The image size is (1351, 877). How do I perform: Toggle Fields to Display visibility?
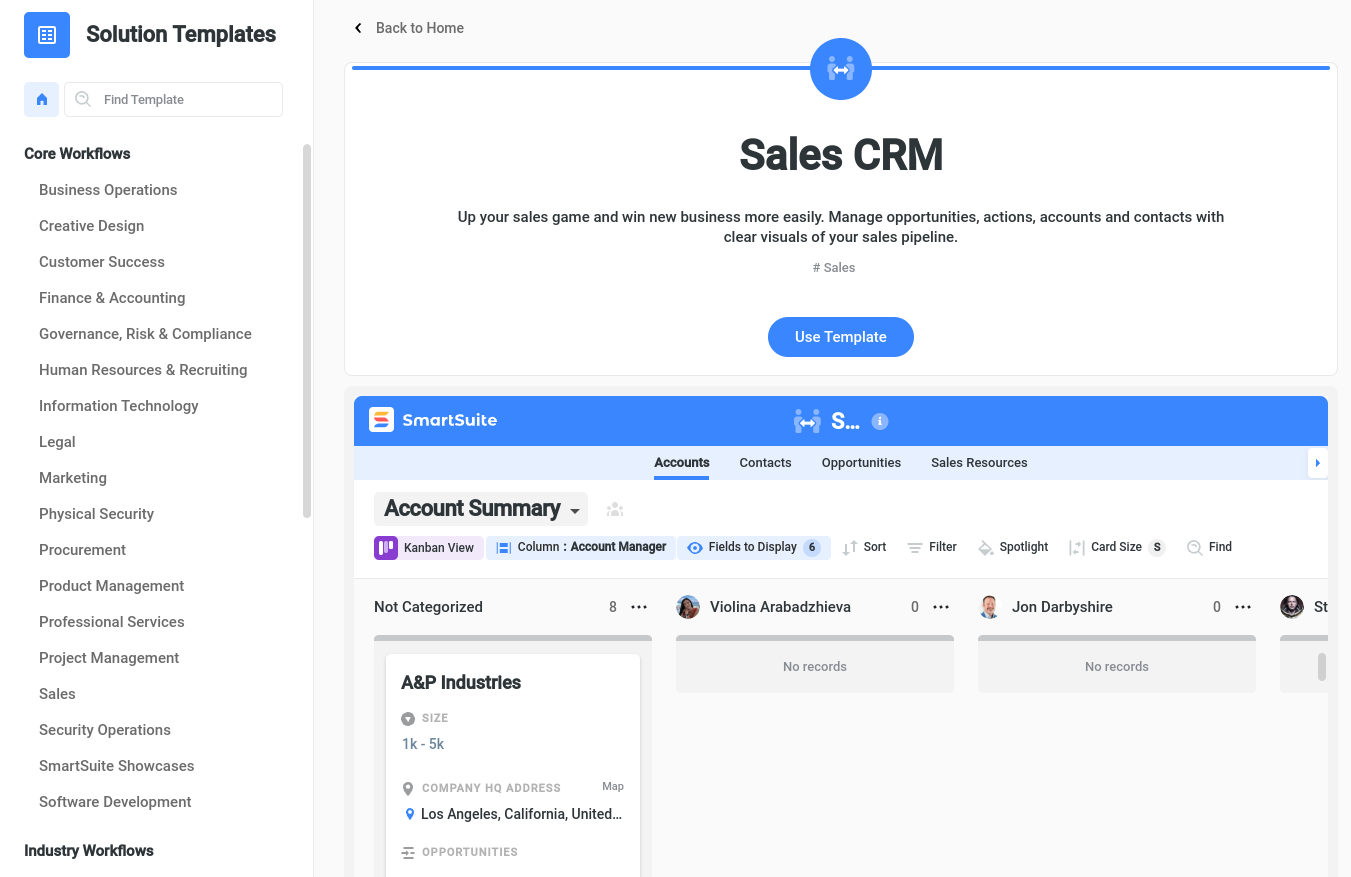tap(754, 547)
